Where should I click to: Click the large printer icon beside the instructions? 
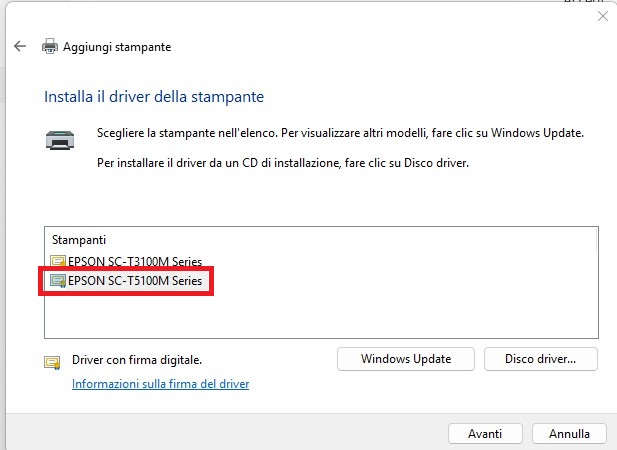(60, 140)
